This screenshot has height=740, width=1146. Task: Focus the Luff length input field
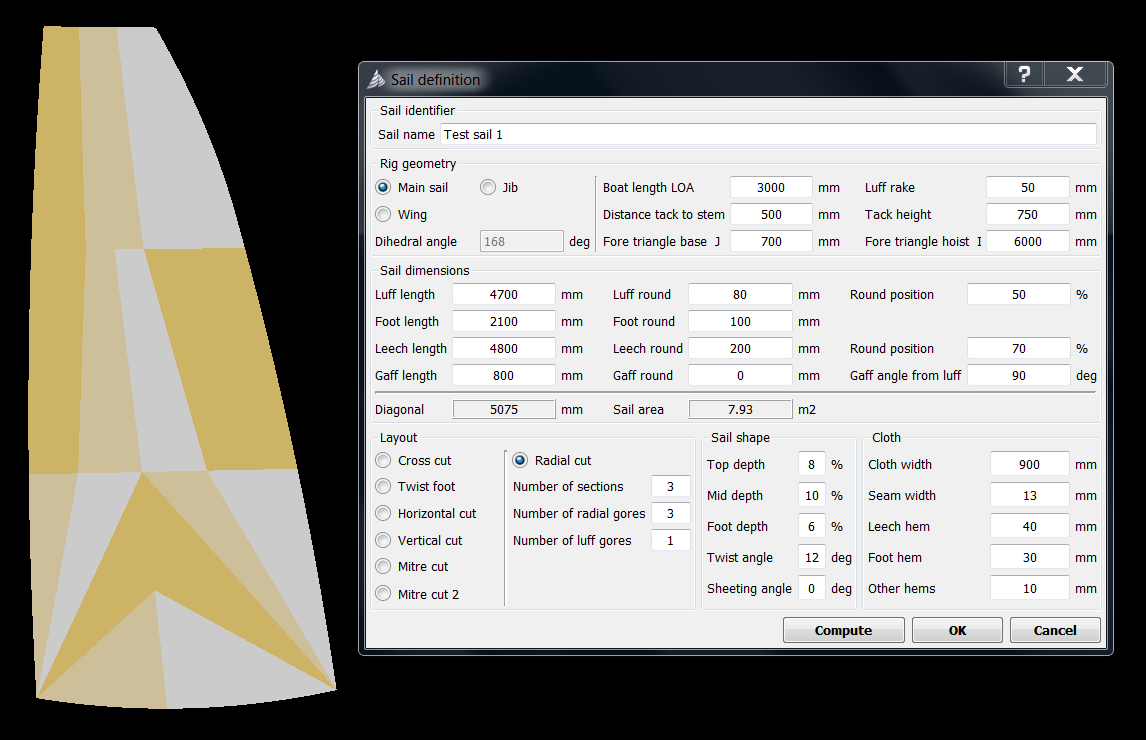point(503,294)
